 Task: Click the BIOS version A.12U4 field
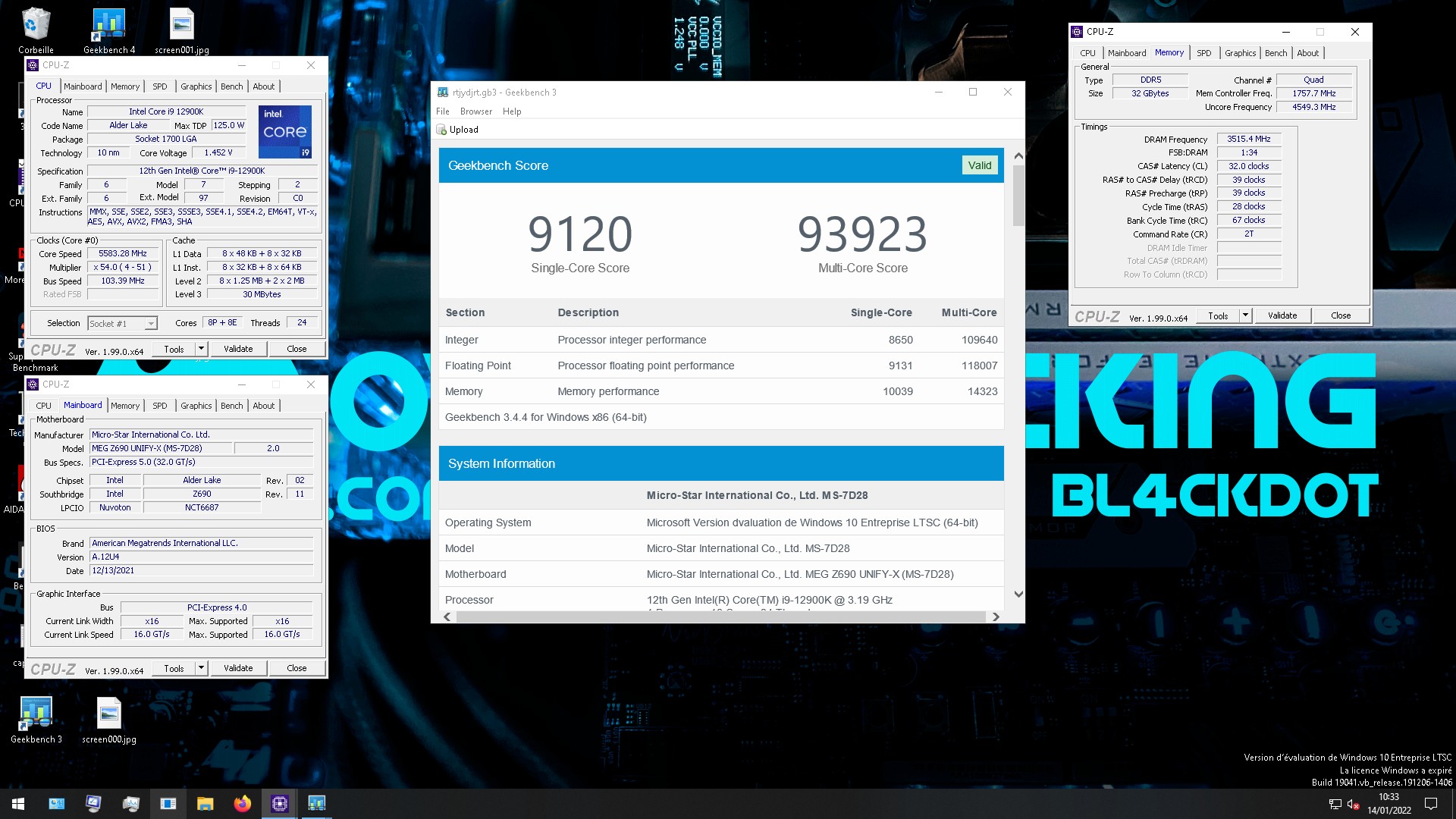click(x=201, y=557)
